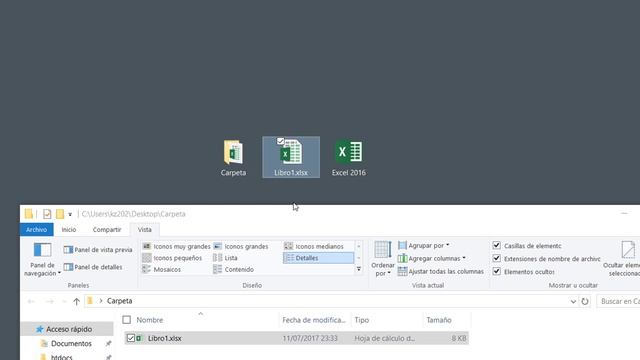Screen dimensions: 640x360
Task: Toggle Casillas de elemento checkbox
Action: click(496, 245)
